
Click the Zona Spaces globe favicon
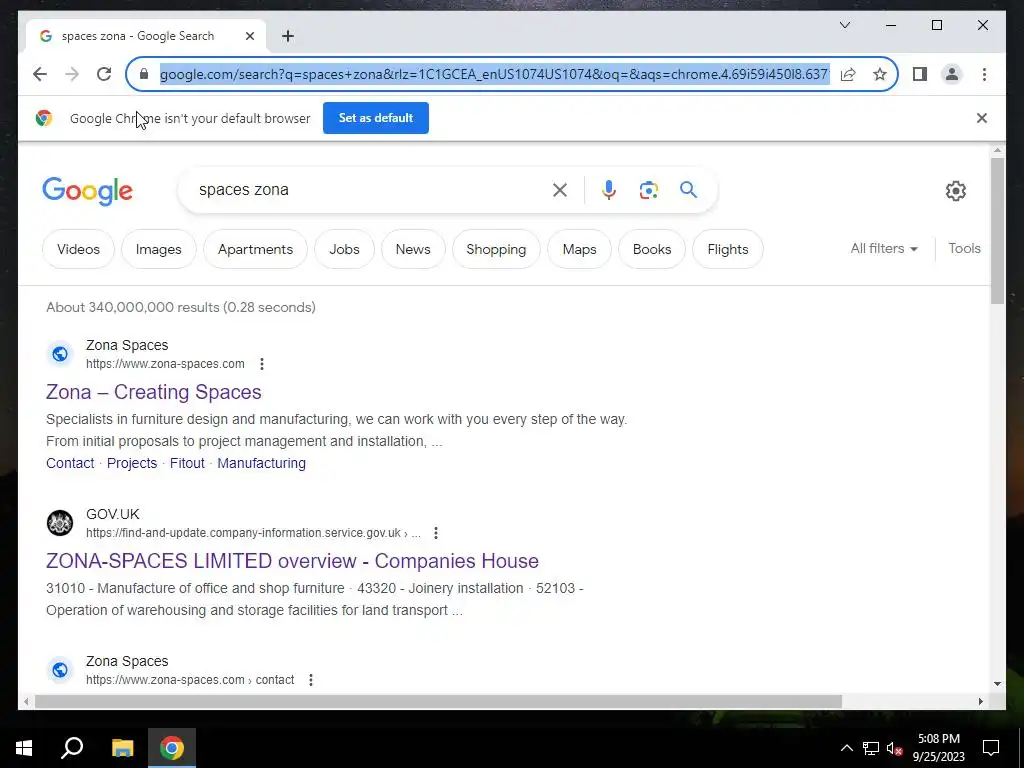(x=60, y=354)
